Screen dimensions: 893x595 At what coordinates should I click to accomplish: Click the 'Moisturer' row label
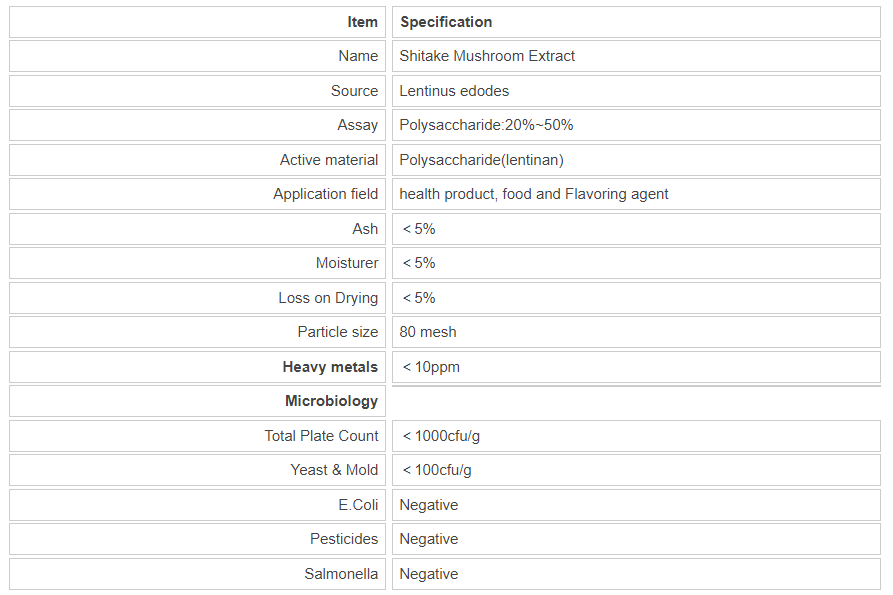(x=347, y=263)
